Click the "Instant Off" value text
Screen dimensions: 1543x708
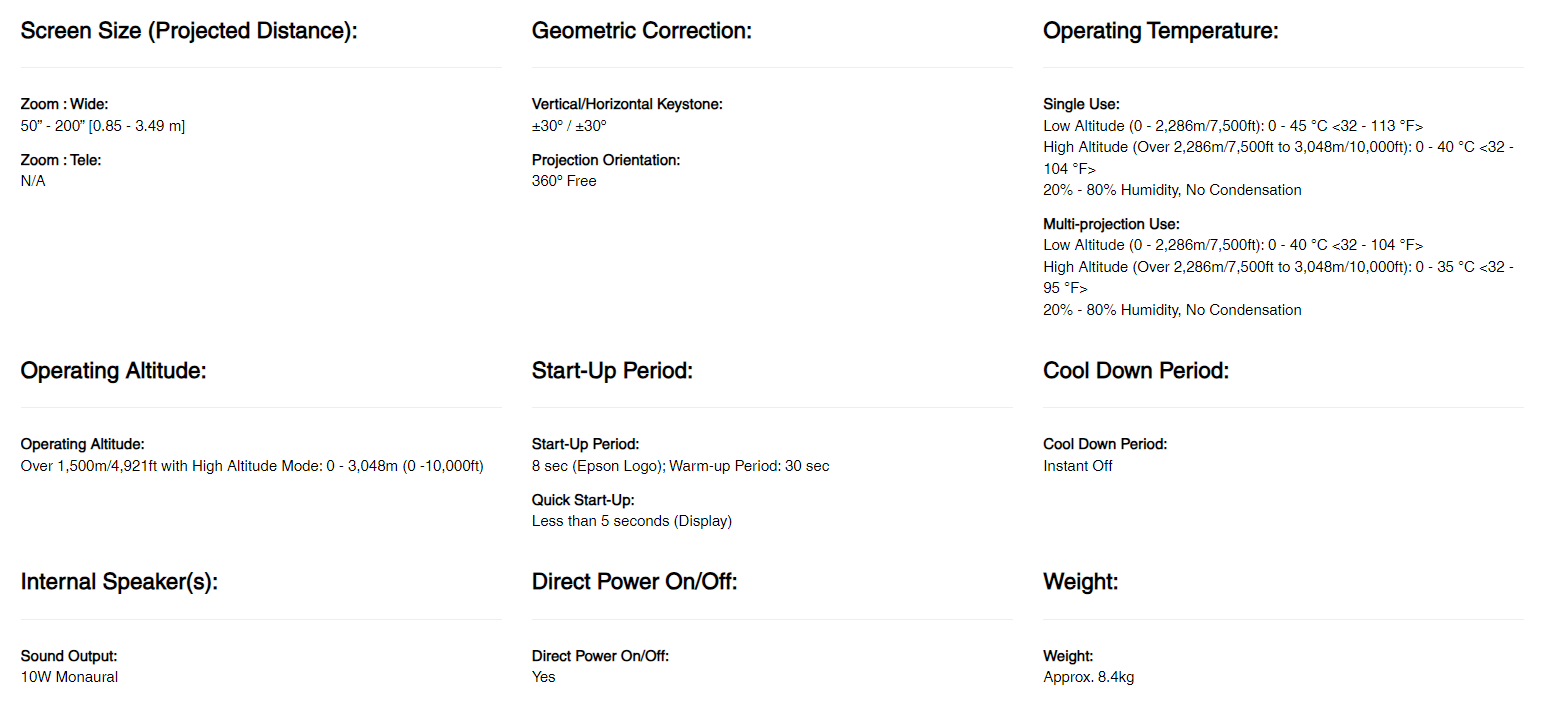click(1077, 466)
